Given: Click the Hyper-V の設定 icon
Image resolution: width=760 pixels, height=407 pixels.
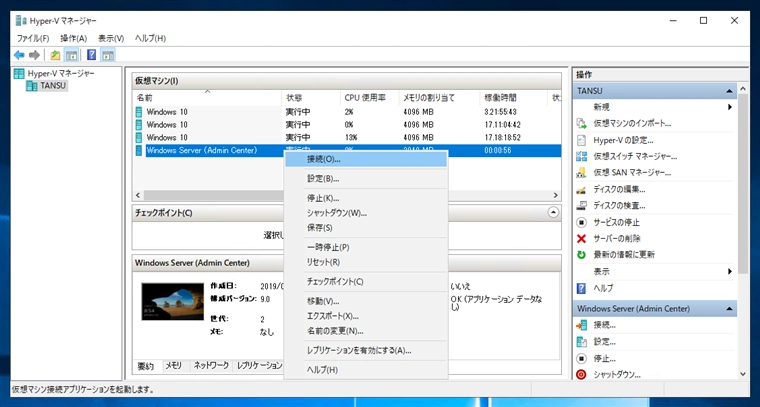Looking at the screenshot, I should coord(581,140).
